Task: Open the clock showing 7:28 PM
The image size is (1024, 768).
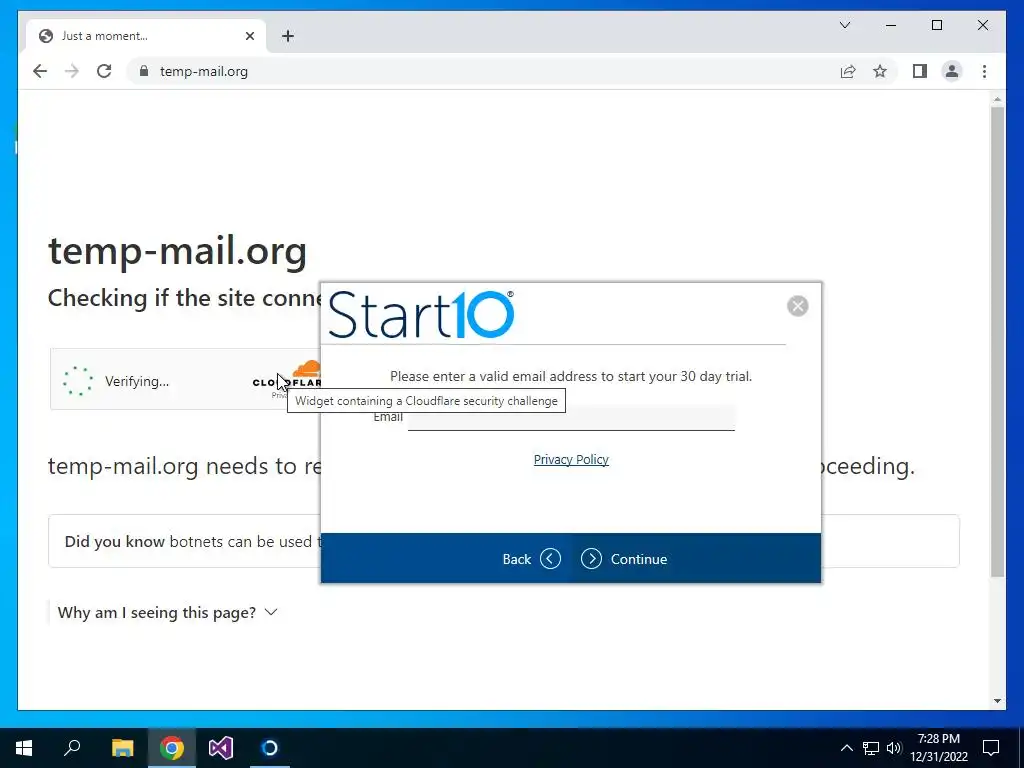Action: point(938,748)
